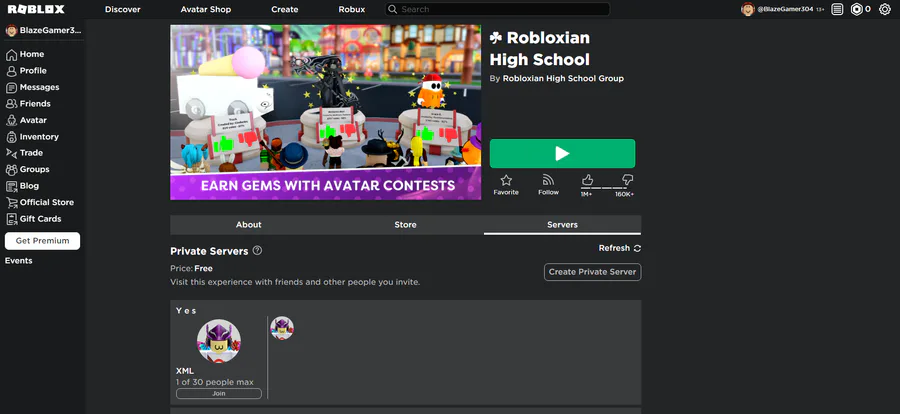Click the search magnifier icon
Screen dimensions: 900x414
pos(393,9)
